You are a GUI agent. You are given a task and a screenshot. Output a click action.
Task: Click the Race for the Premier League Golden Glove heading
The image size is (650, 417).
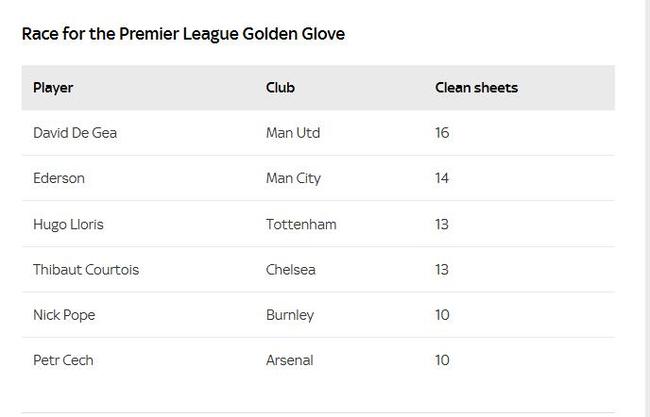point(183,34)
